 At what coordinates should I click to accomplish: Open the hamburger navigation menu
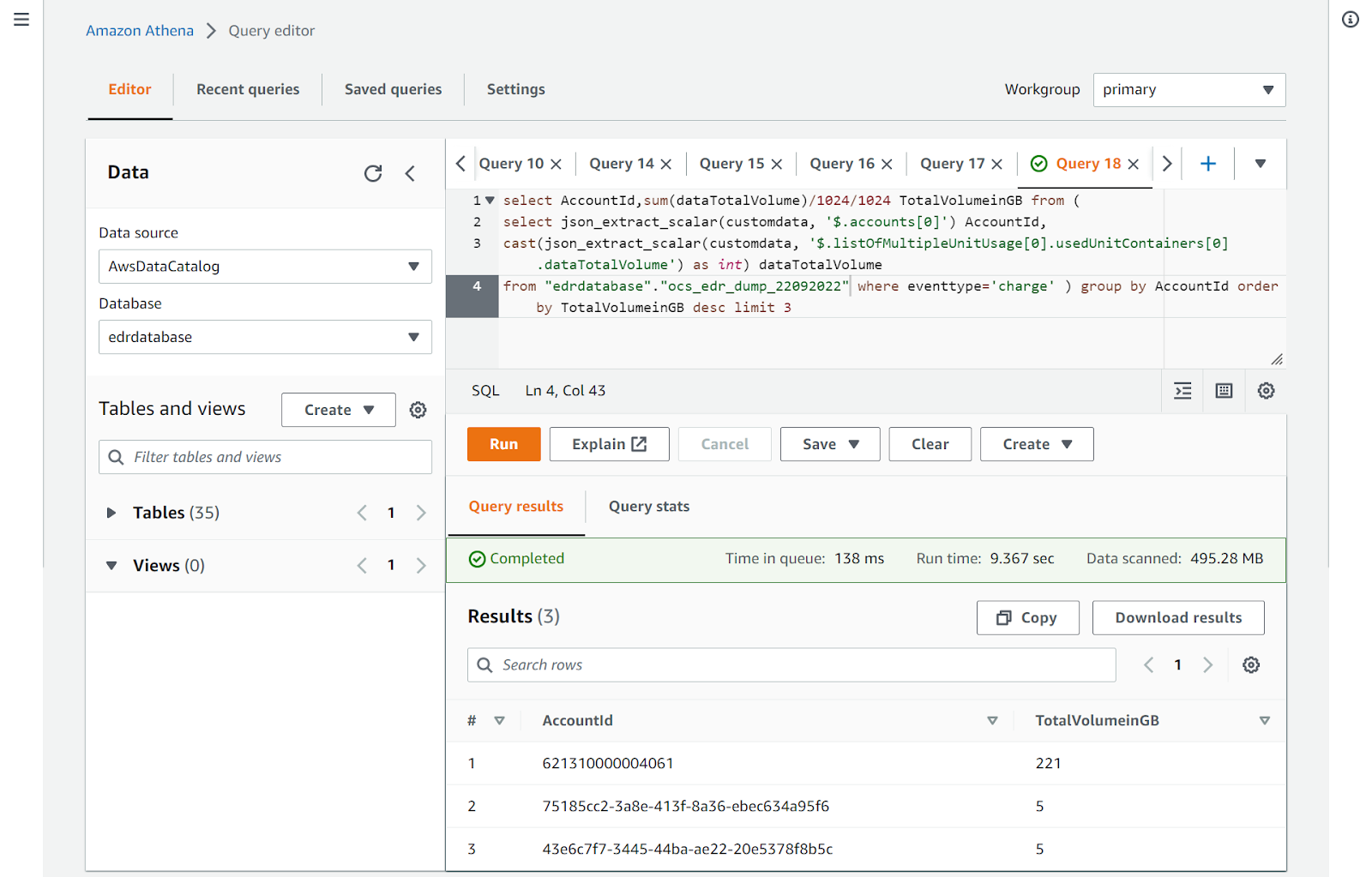(21, 19)
